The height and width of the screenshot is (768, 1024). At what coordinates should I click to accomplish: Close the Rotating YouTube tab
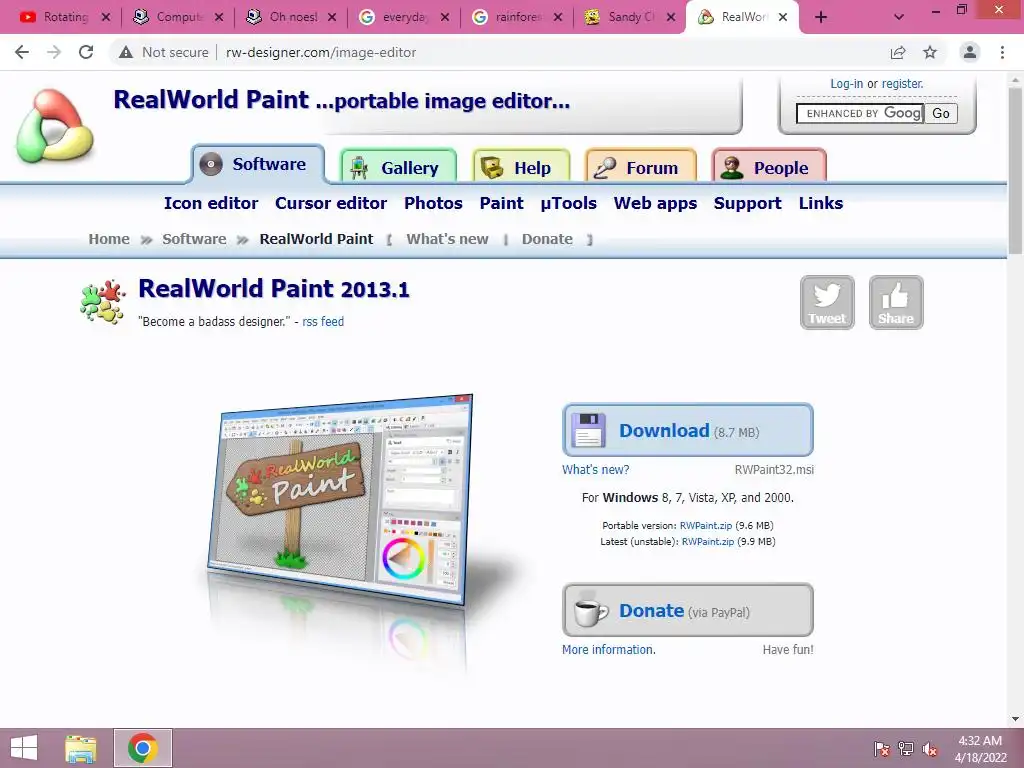[x=106, y=18]
